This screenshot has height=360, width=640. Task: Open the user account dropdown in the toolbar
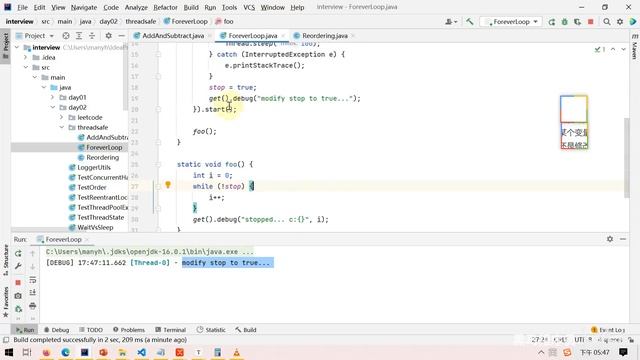(451, 22)
